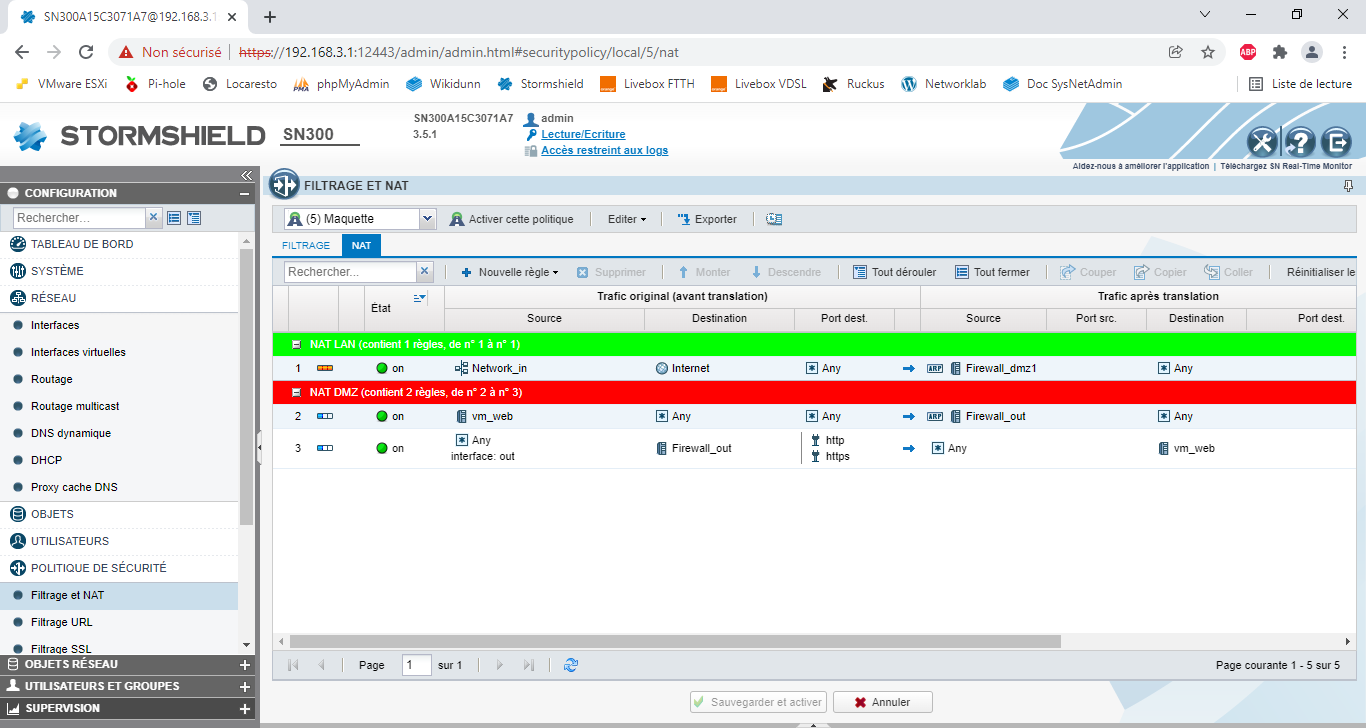Open the État column filter menu
1366x728 pixels.
click(x=420, y=298)
